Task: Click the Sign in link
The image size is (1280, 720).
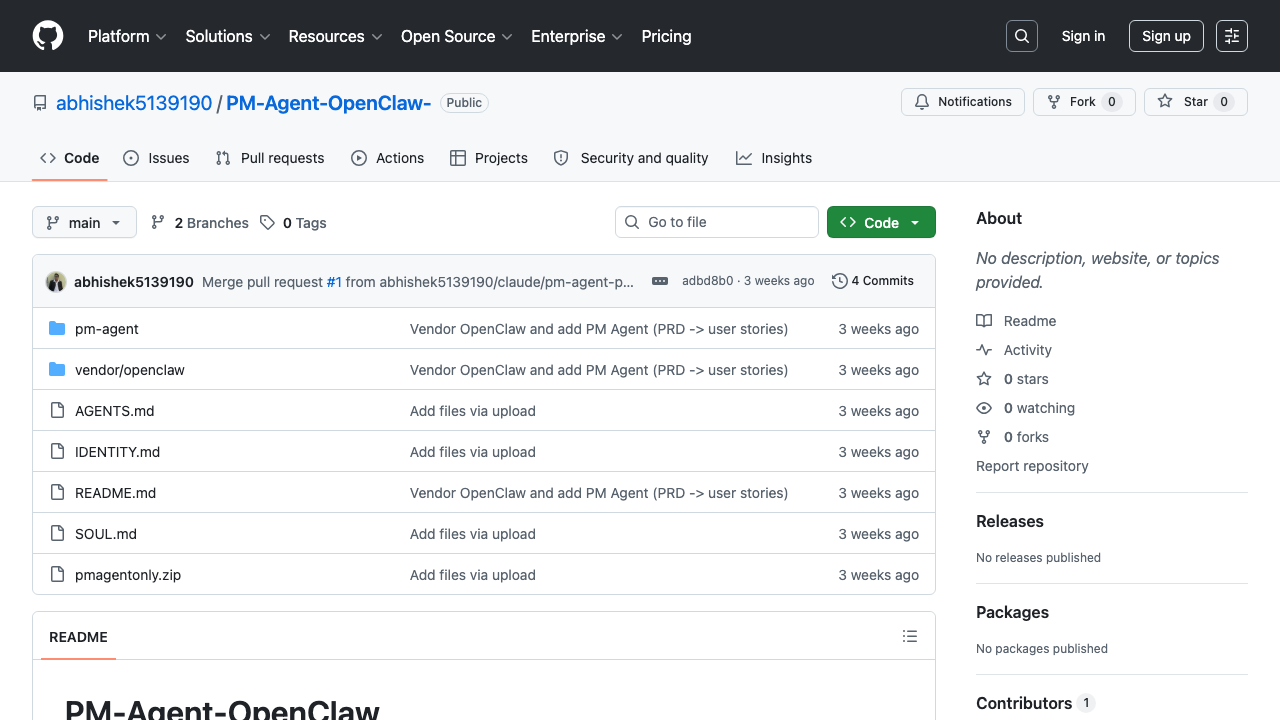Action: pos(1083,36)
